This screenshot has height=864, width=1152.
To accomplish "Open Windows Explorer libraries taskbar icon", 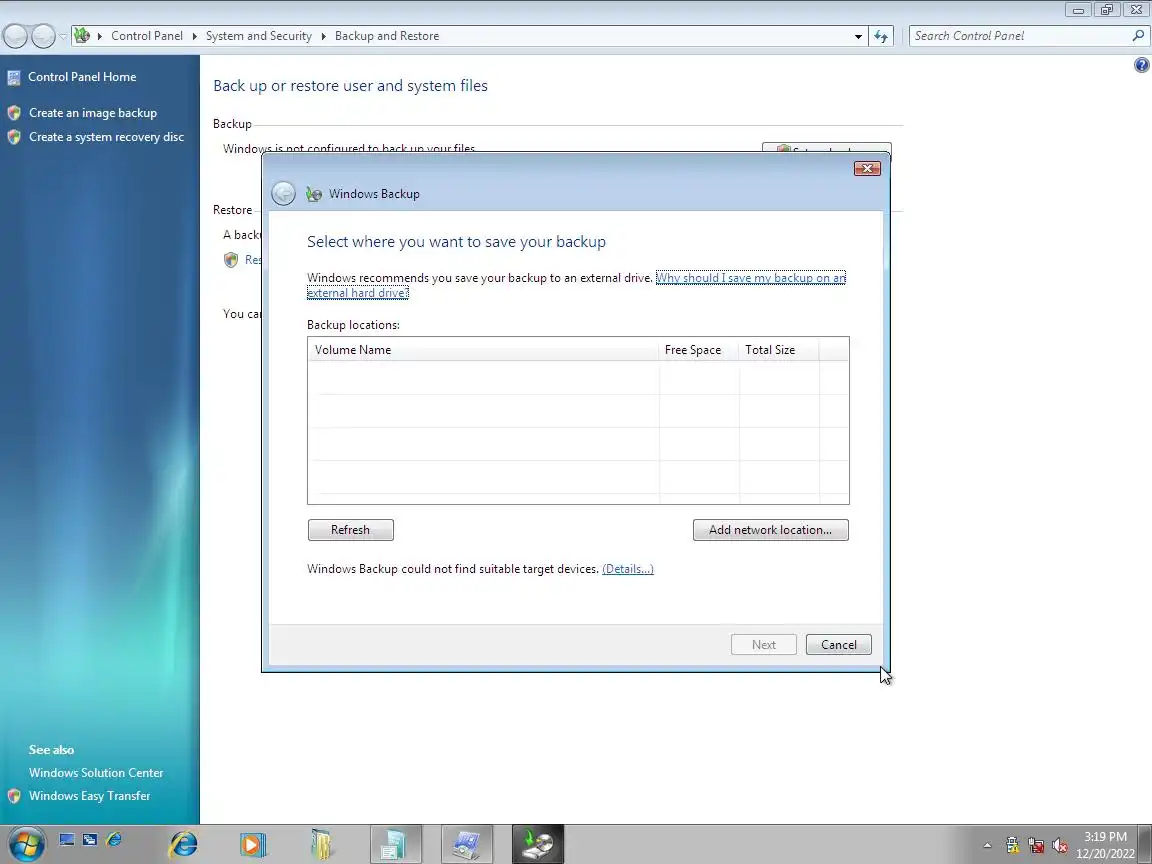I will coord(321,844).
